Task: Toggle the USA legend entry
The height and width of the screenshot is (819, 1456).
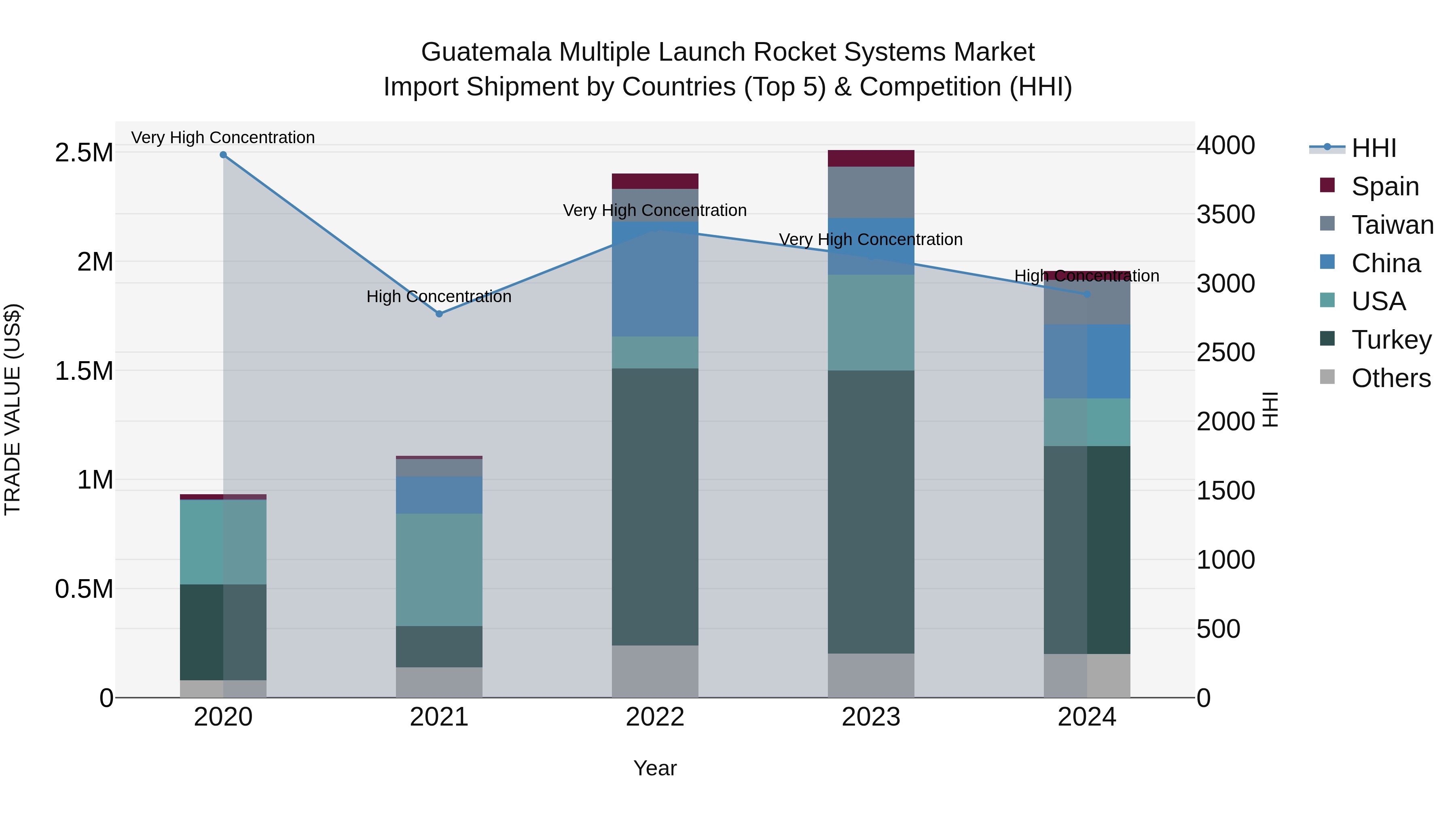Action: 1363,301
